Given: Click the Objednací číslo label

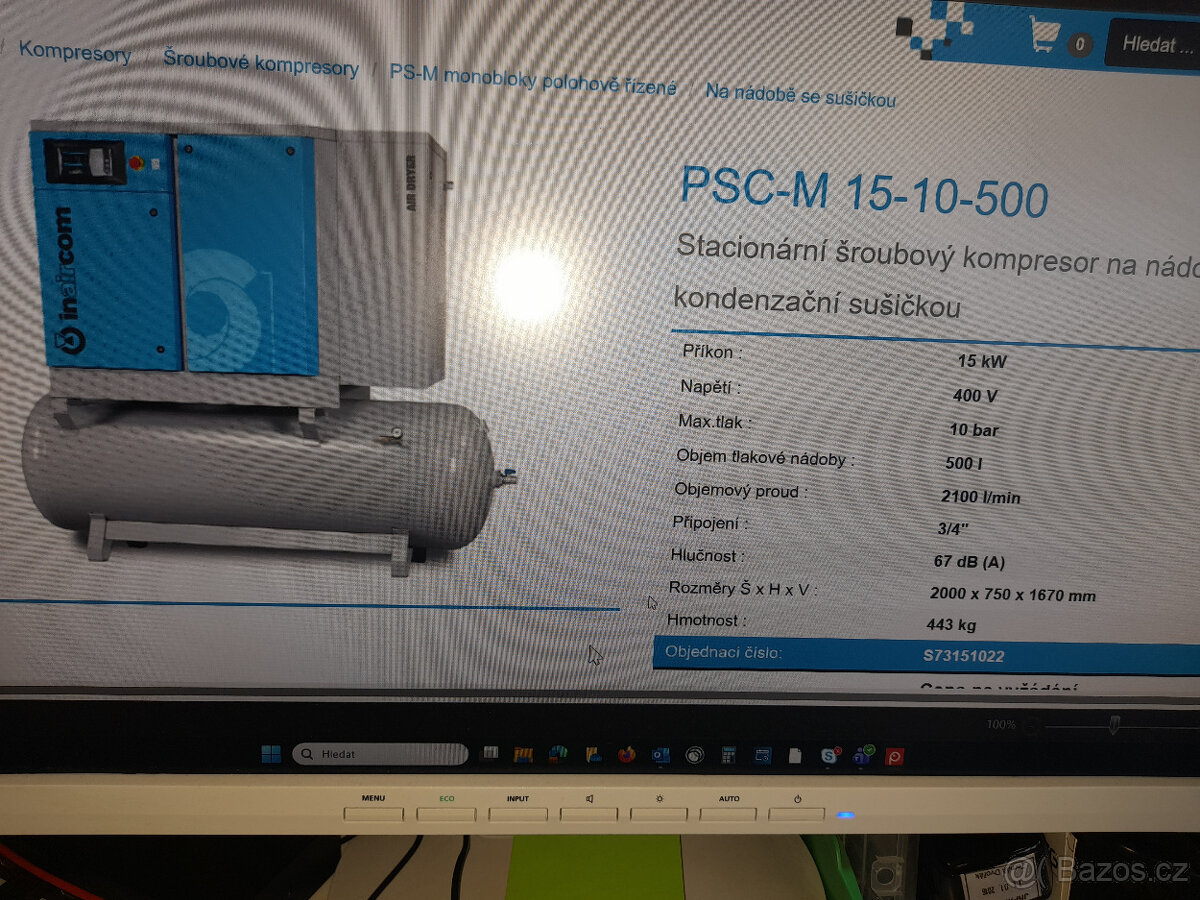Looking at the screenshot, I should [724, 654].
